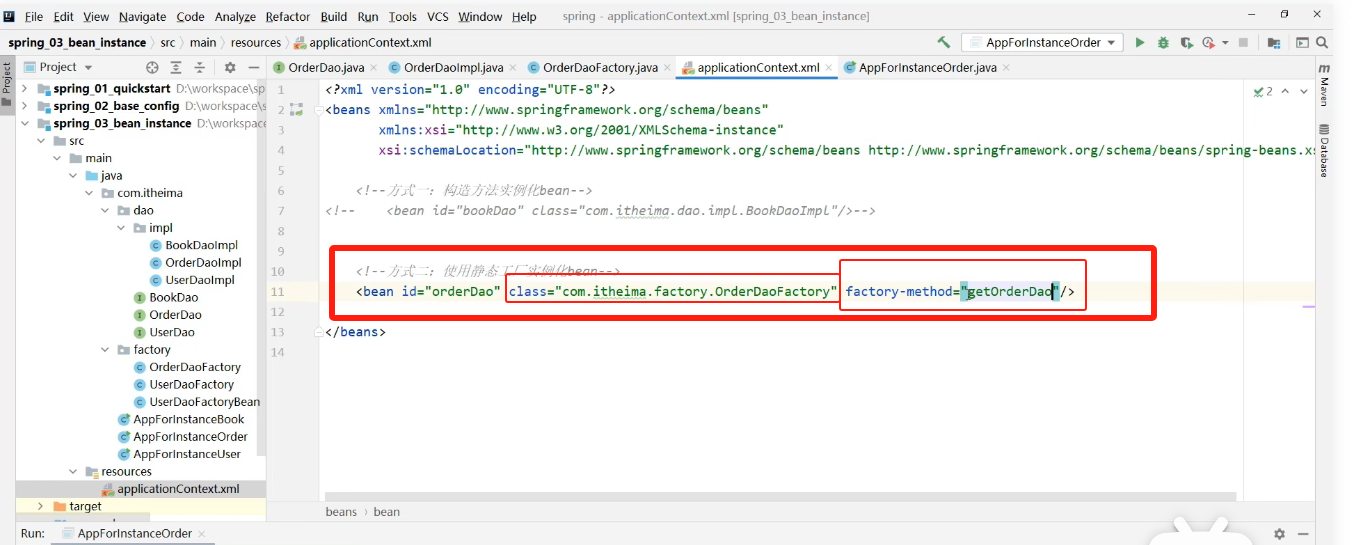
Task: Close the OrderDaoFactory.java tab
Action: tap(668, 68)
